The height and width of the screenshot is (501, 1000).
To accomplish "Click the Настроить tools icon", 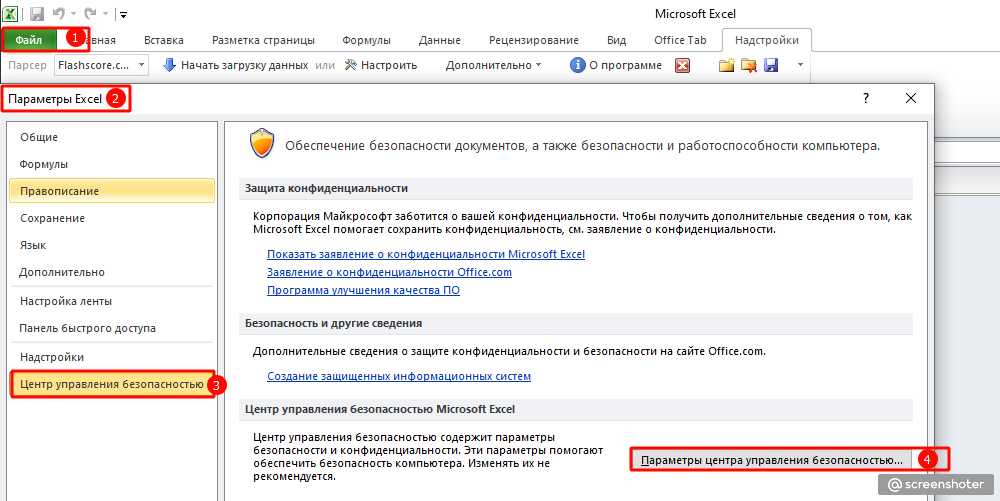I will point(351,65).
